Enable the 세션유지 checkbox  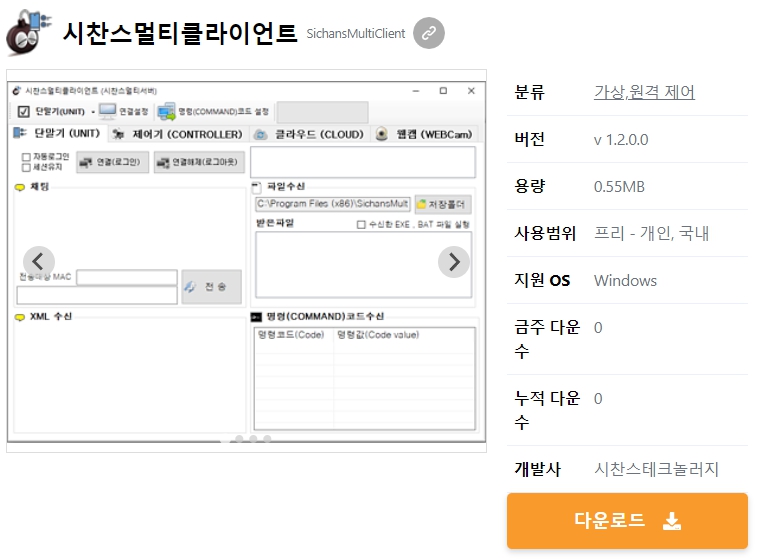point(26,167)
